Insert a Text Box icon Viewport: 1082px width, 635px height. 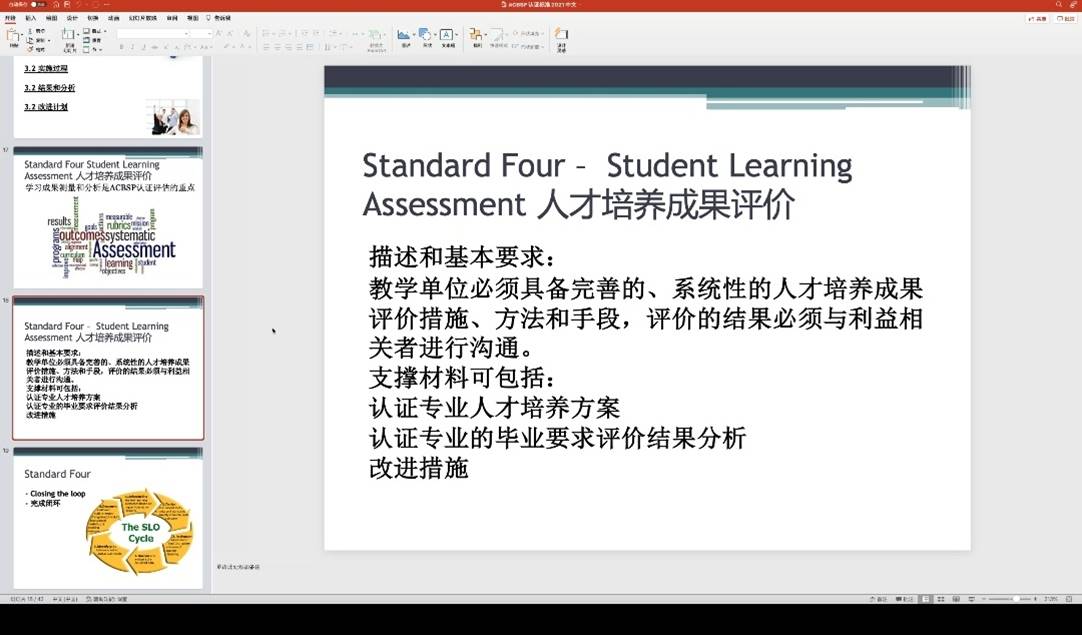pos(446,37)
